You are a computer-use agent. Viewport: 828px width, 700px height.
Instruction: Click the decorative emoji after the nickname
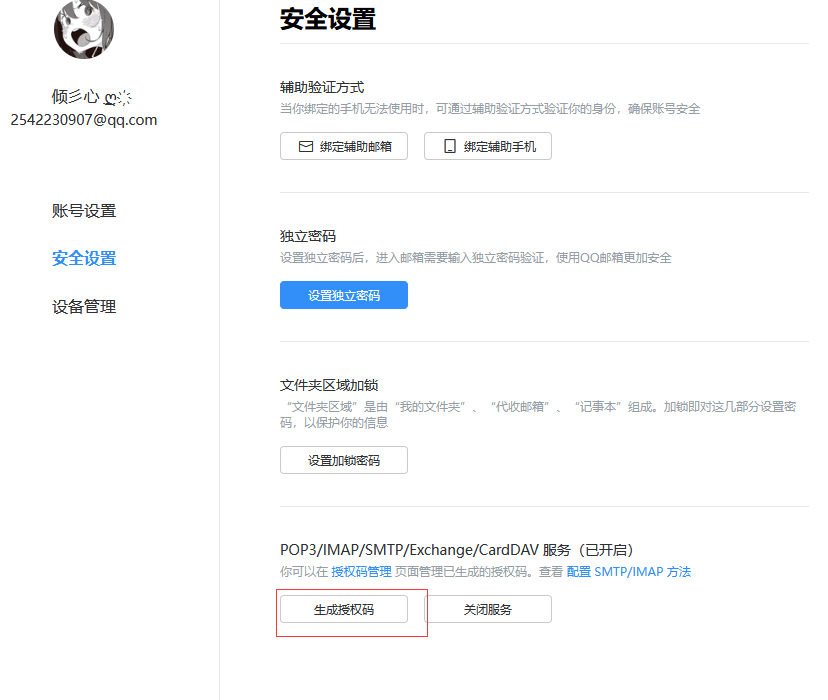[x=117, y=98]
